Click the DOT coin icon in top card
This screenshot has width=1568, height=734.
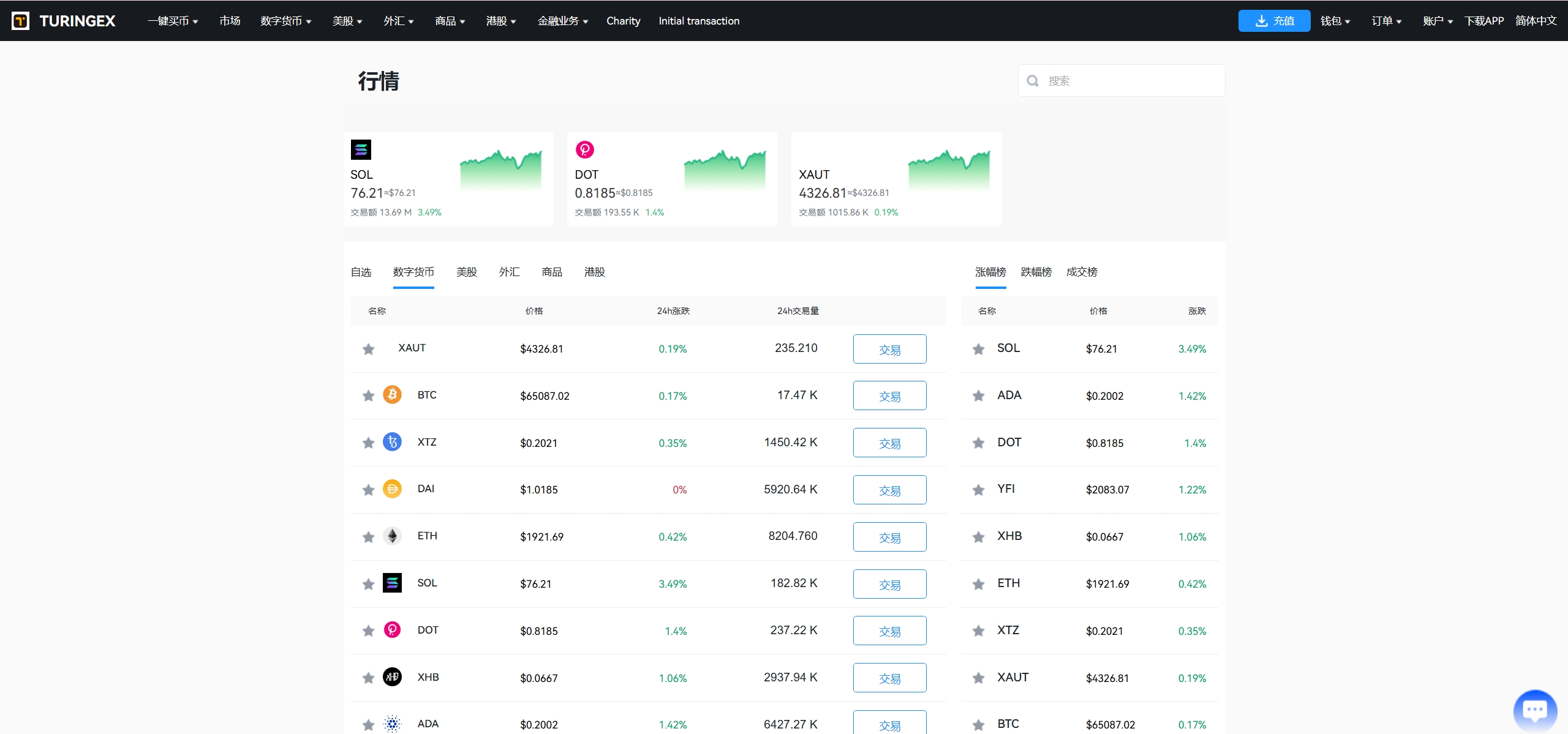(585, 149)
